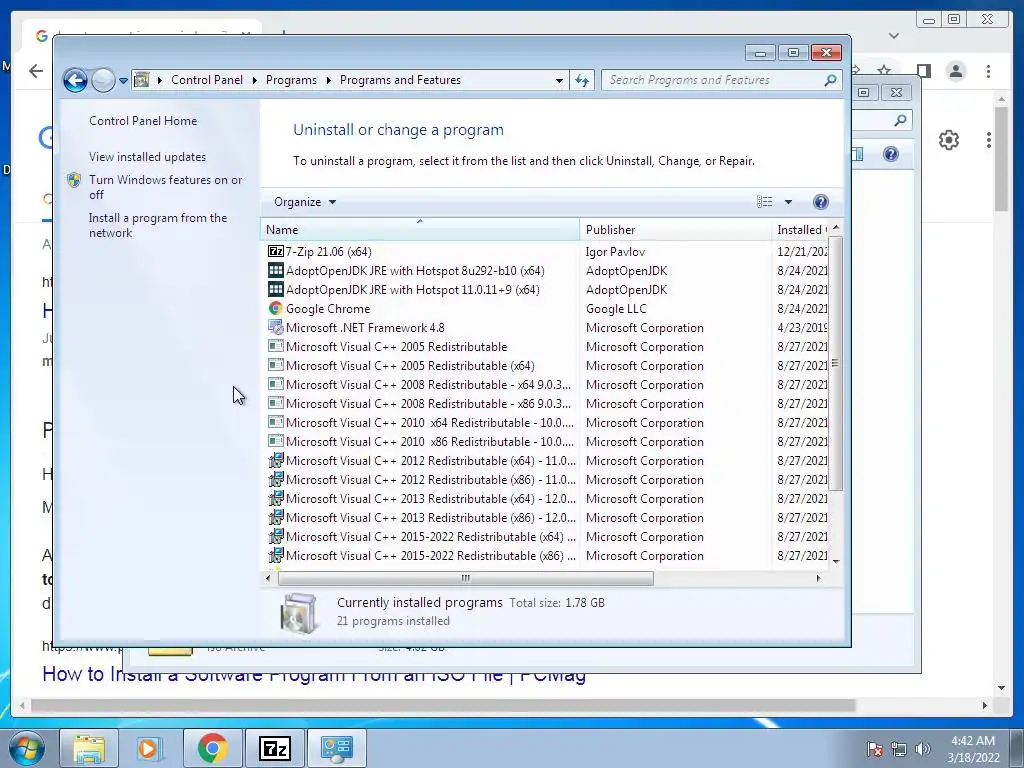Open the address bar history dropdown
This screenshot has width=1024, height=768.
pos(559,80)
